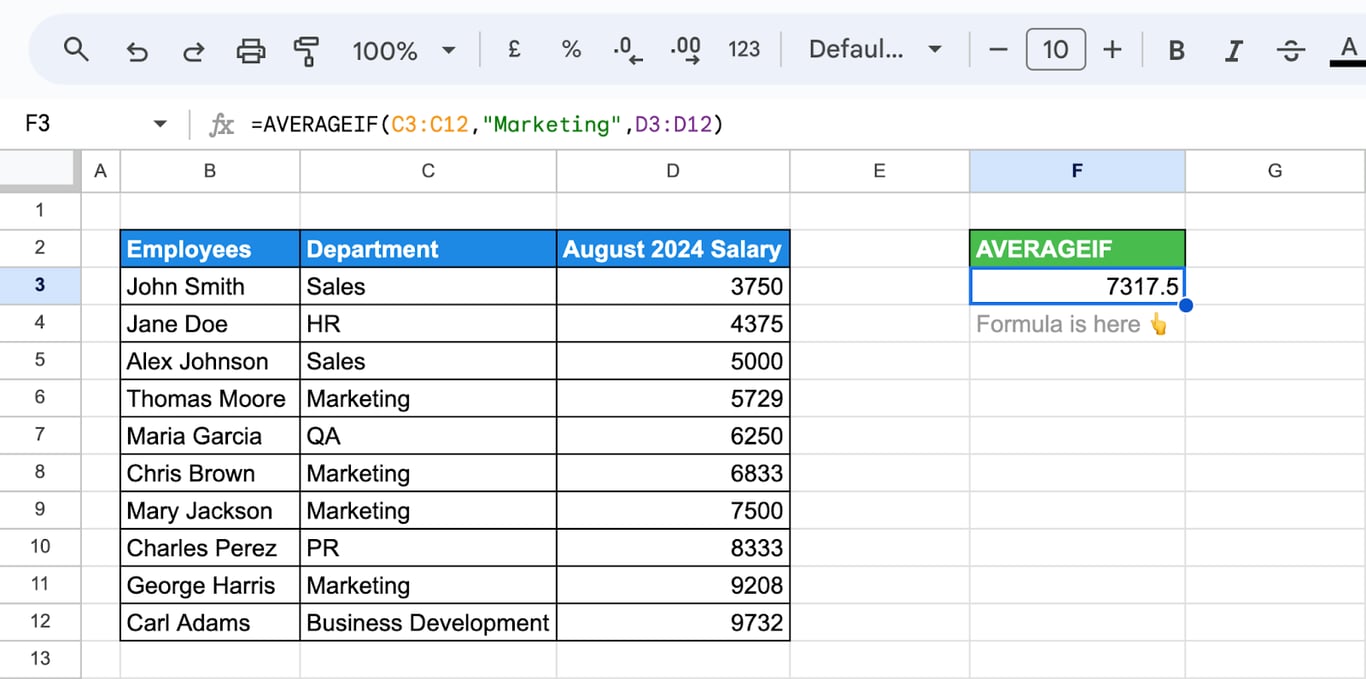Select column C header
Screen dimensions: 1366x679
tap(428, 171)
